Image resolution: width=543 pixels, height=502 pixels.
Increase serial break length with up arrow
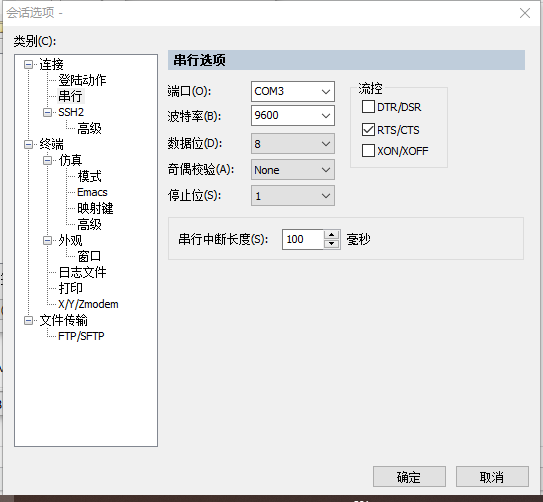click(x=331, y=235)
